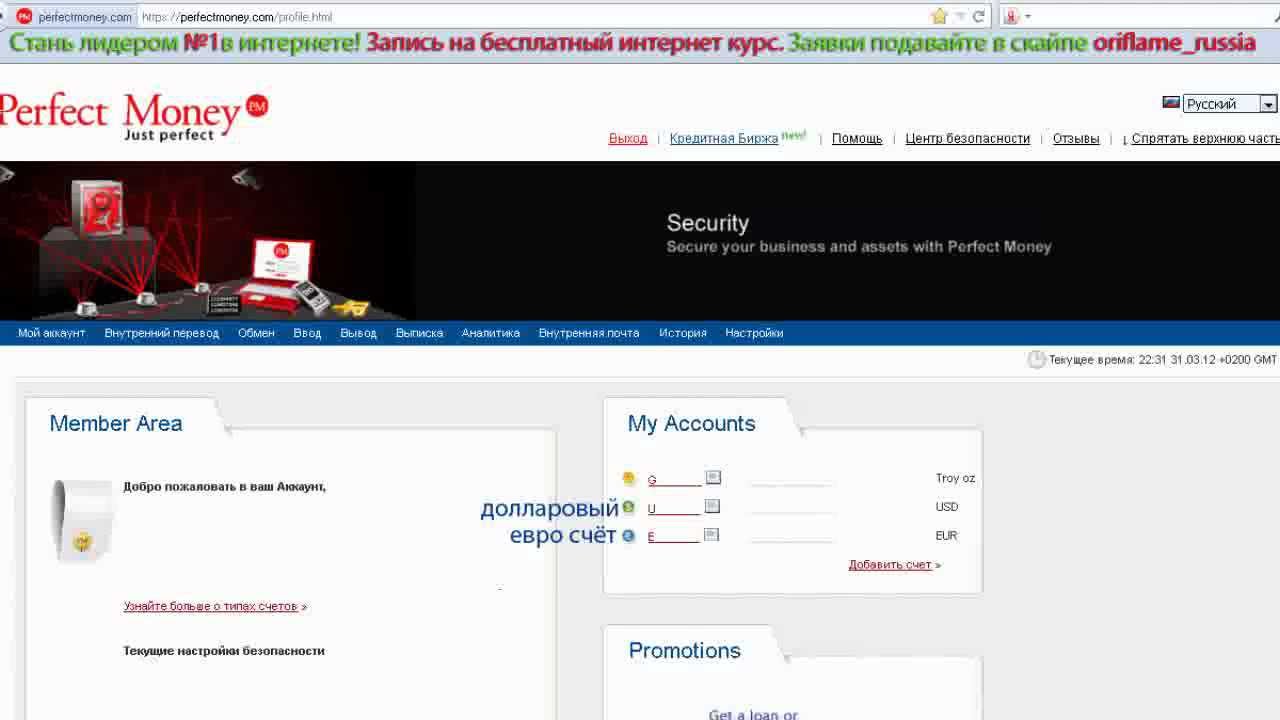
Task: Log out via Выход link
Action: tap(628, 139)
